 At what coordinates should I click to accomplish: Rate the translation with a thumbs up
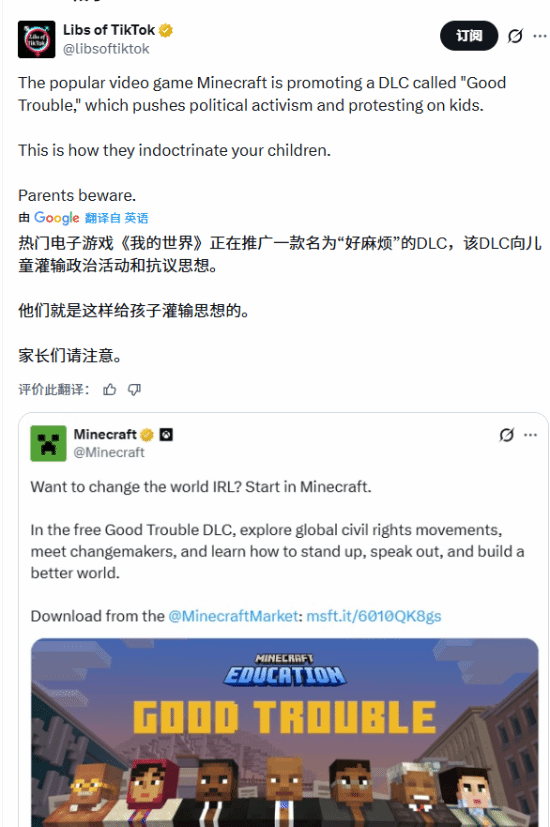(110, 390)
